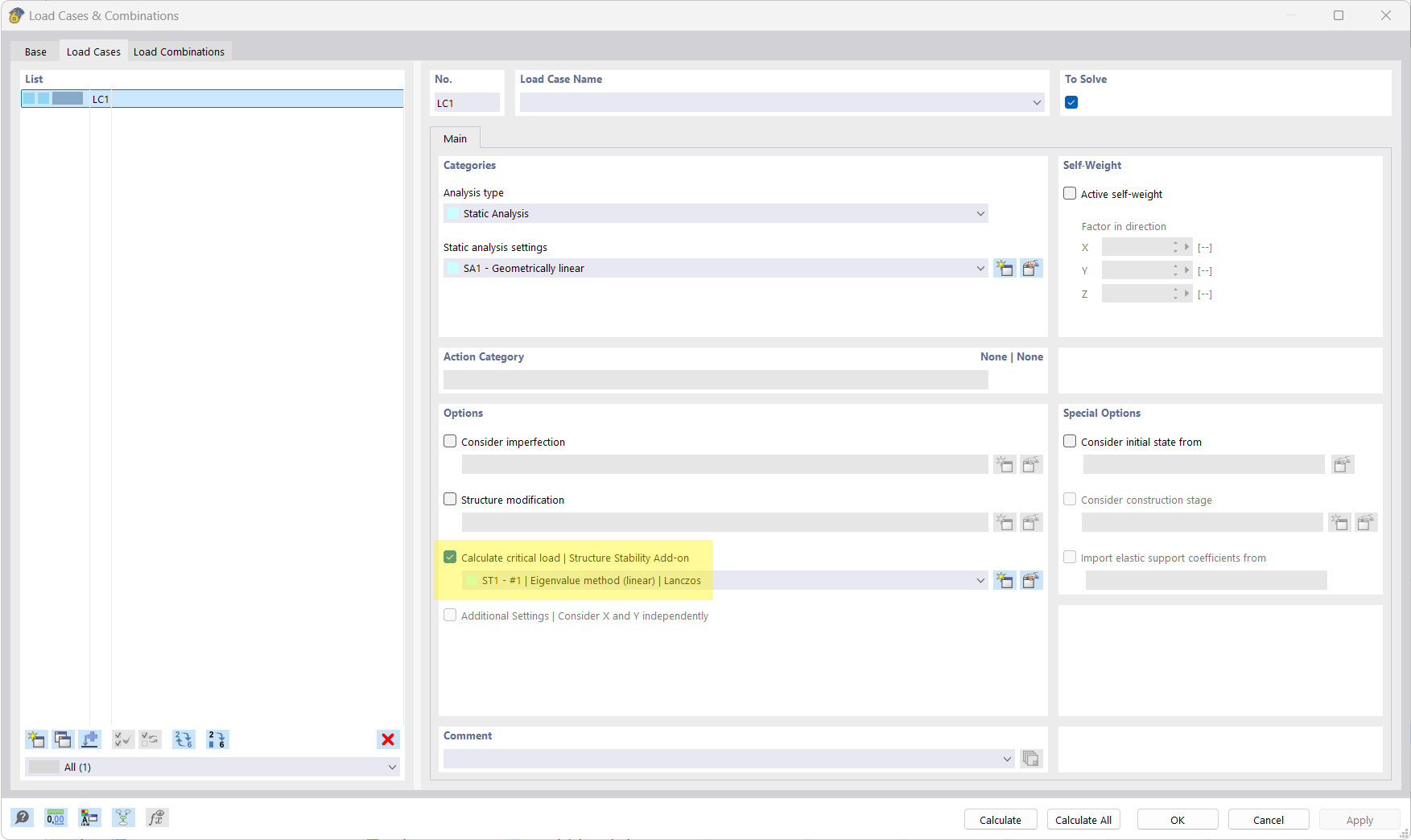Uncheck Calculate critical load Structure Stability Add-on
The height and width of the screenshot is (840, 1411).
[450, 557]
